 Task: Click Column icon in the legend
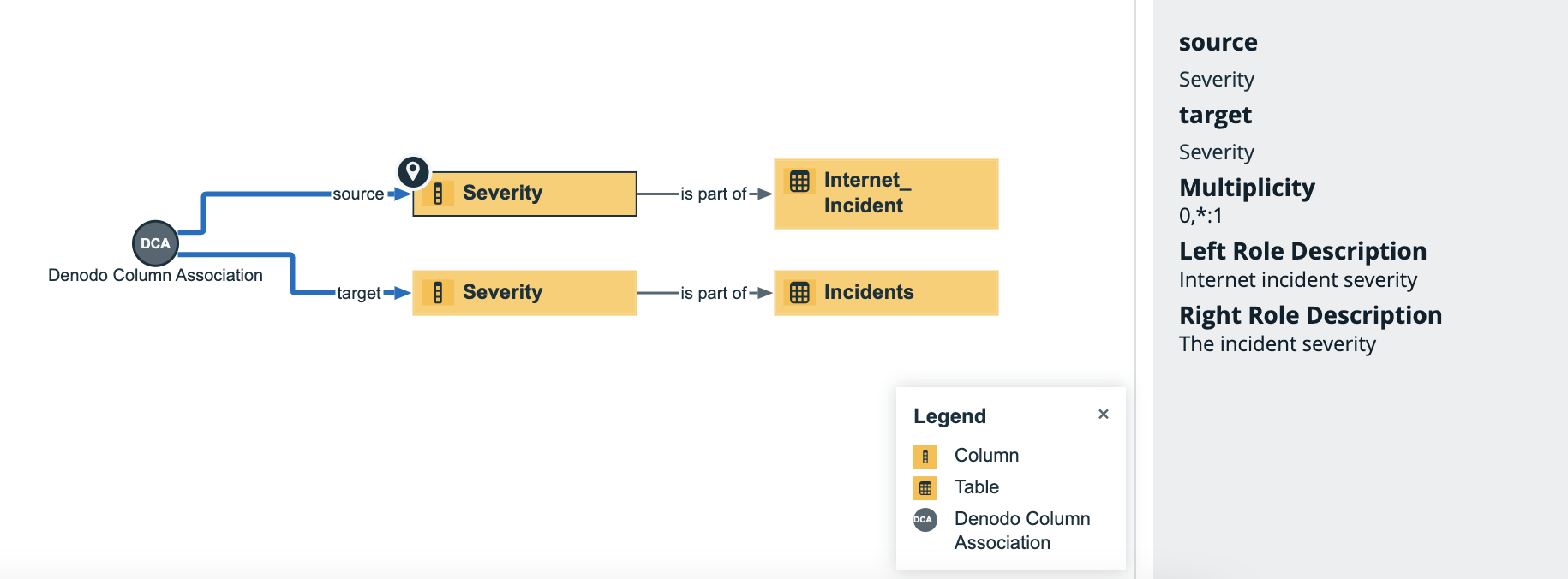pos(925,457)
